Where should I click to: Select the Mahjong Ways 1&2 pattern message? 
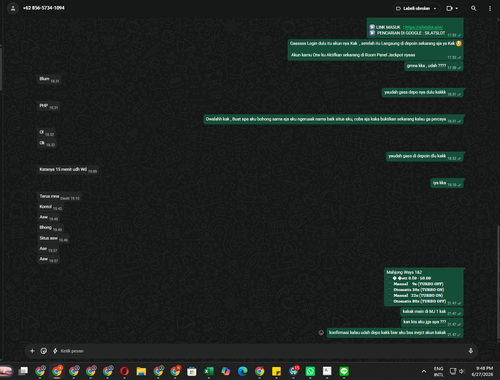pos(424,287)
